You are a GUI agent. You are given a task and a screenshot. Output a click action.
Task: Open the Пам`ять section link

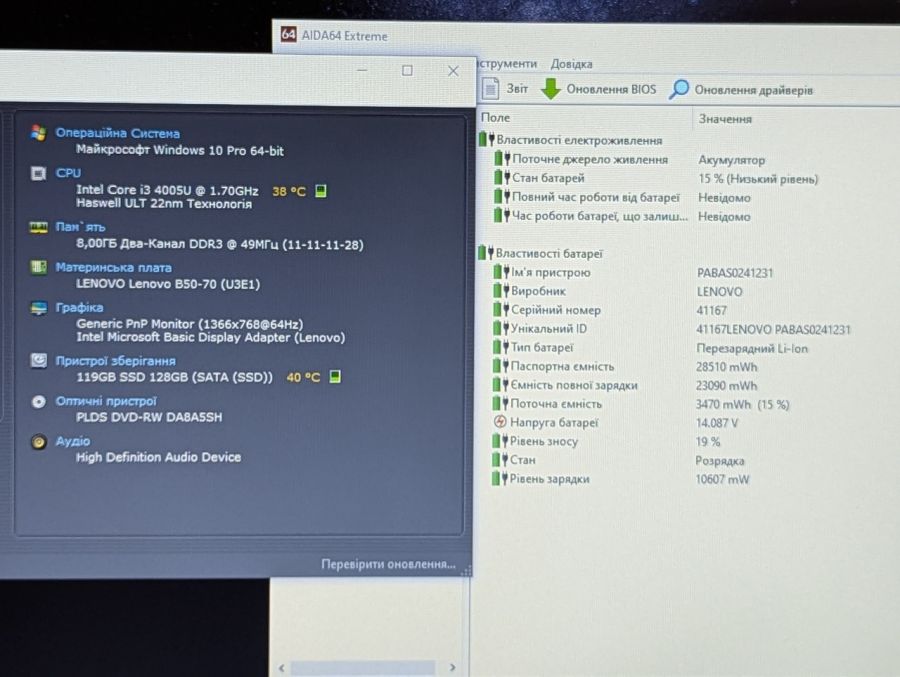(x=80, y=227)
